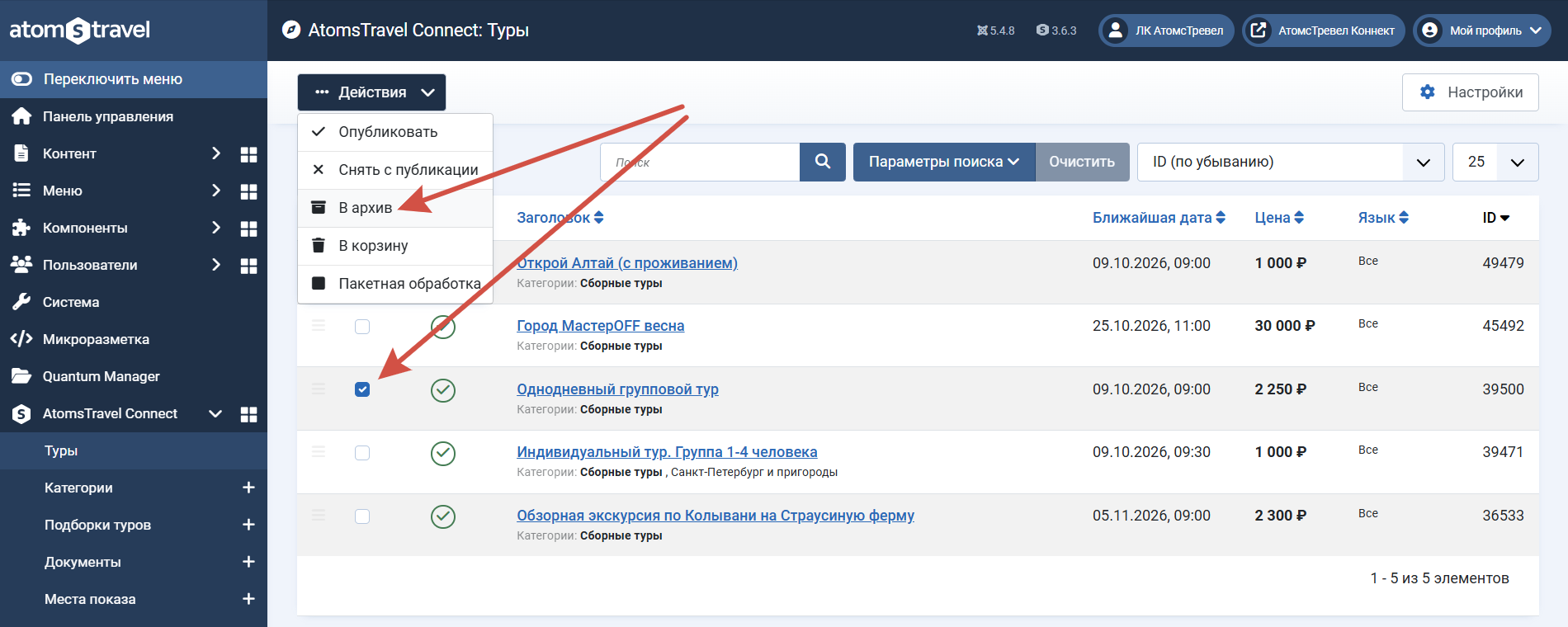The width and height of the screenshot is (1568, 627).
Task: Open the AtomsTravel Connect dashboard grid icon
Action: click(248, 414)
